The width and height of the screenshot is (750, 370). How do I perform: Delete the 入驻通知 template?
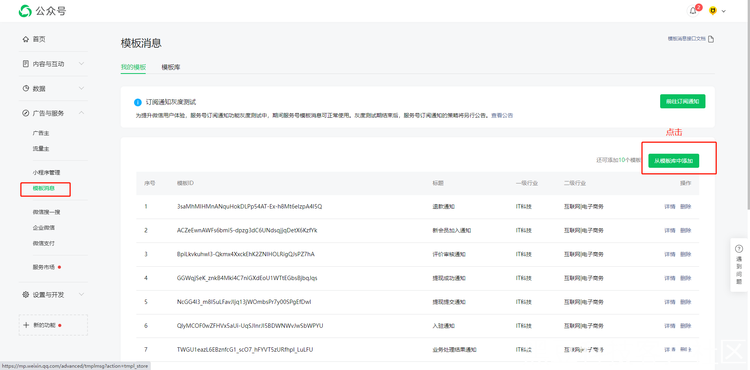(685, 326)
